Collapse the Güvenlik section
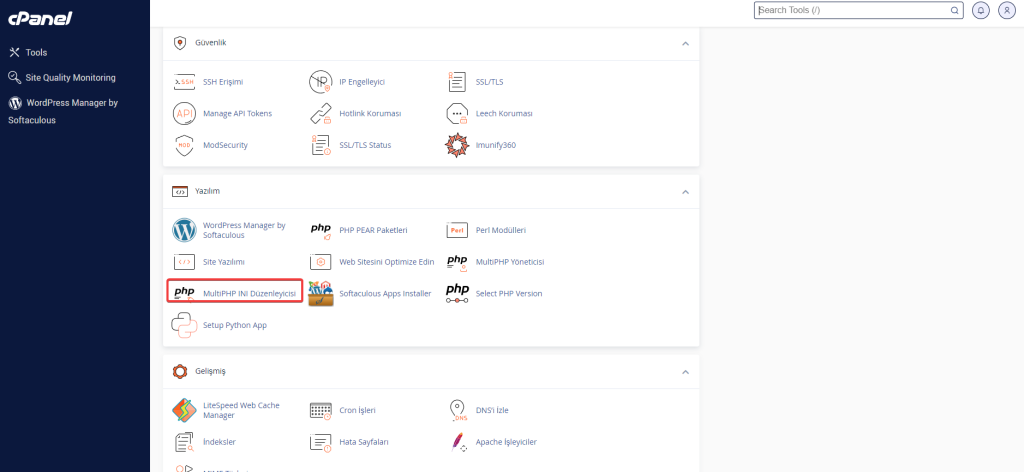Image resolution: width=1024 pixels, height=472 pixels. [685, 44]
